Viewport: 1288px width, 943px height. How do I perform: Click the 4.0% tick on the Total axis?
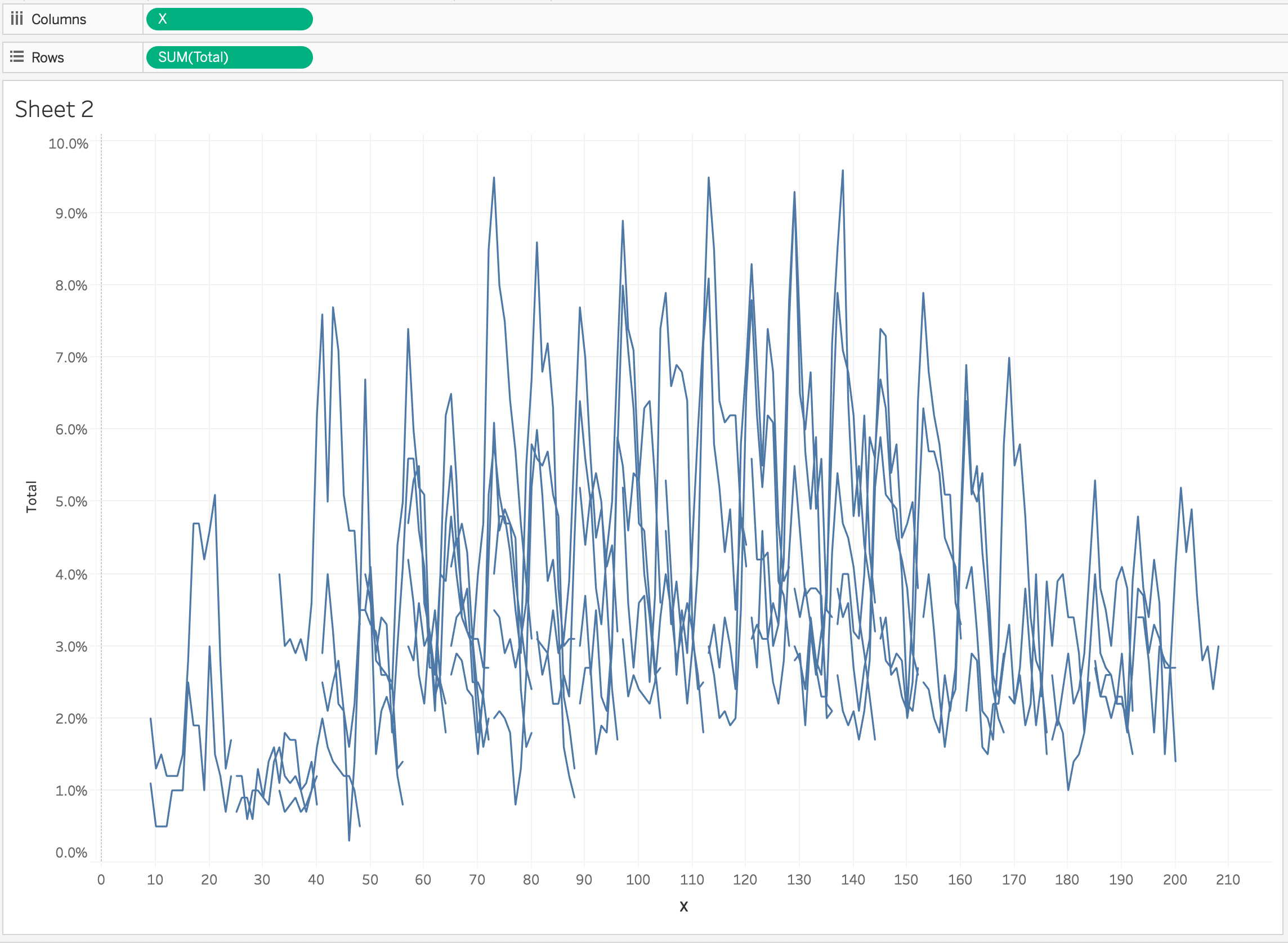[71, 574]
